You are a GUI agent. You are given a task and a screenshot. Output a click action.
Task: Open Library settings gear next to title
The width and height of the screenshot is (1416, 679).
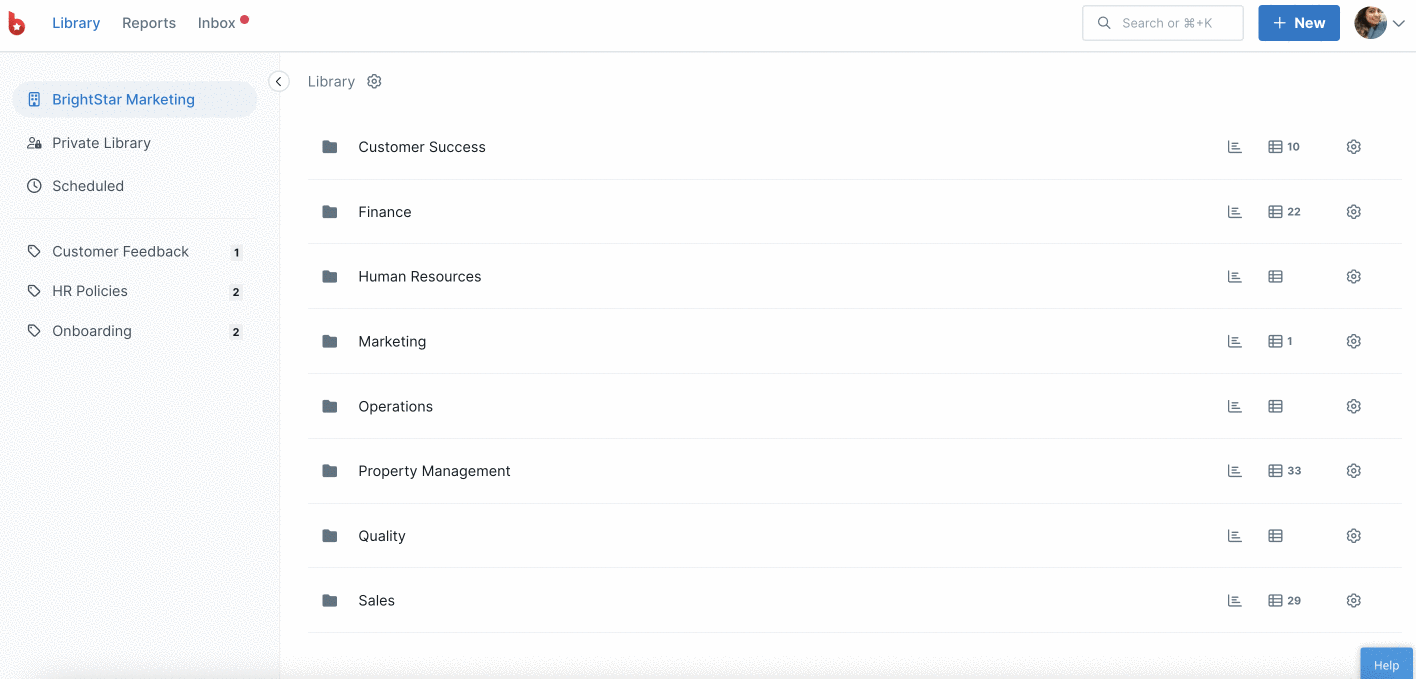click(x=374, y=81)
